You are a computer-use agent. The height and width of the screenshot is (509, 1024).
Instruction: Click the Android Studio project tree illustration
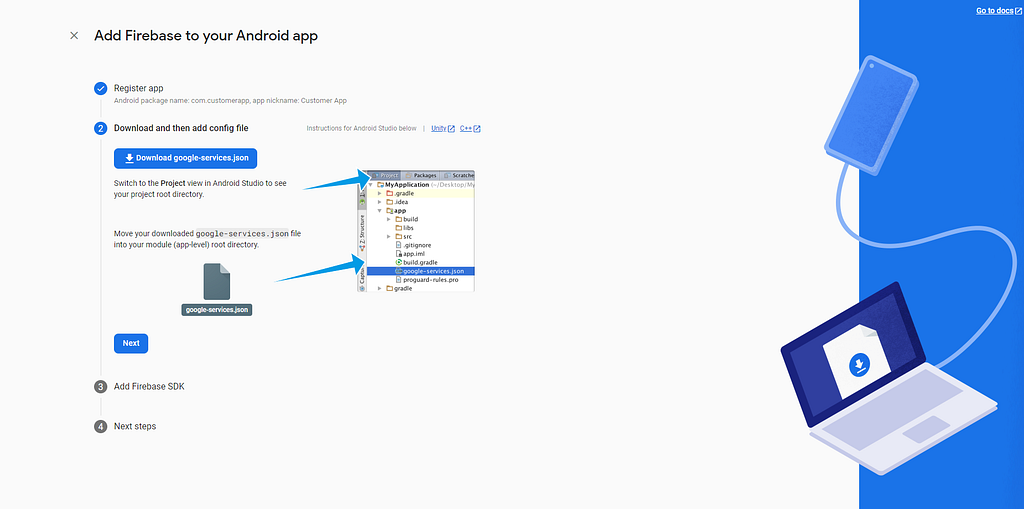416,231
